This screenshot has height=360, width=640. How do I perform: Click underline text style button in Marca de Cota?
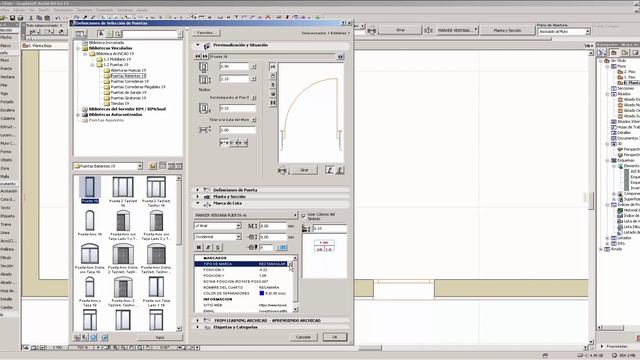pos(218,247)
